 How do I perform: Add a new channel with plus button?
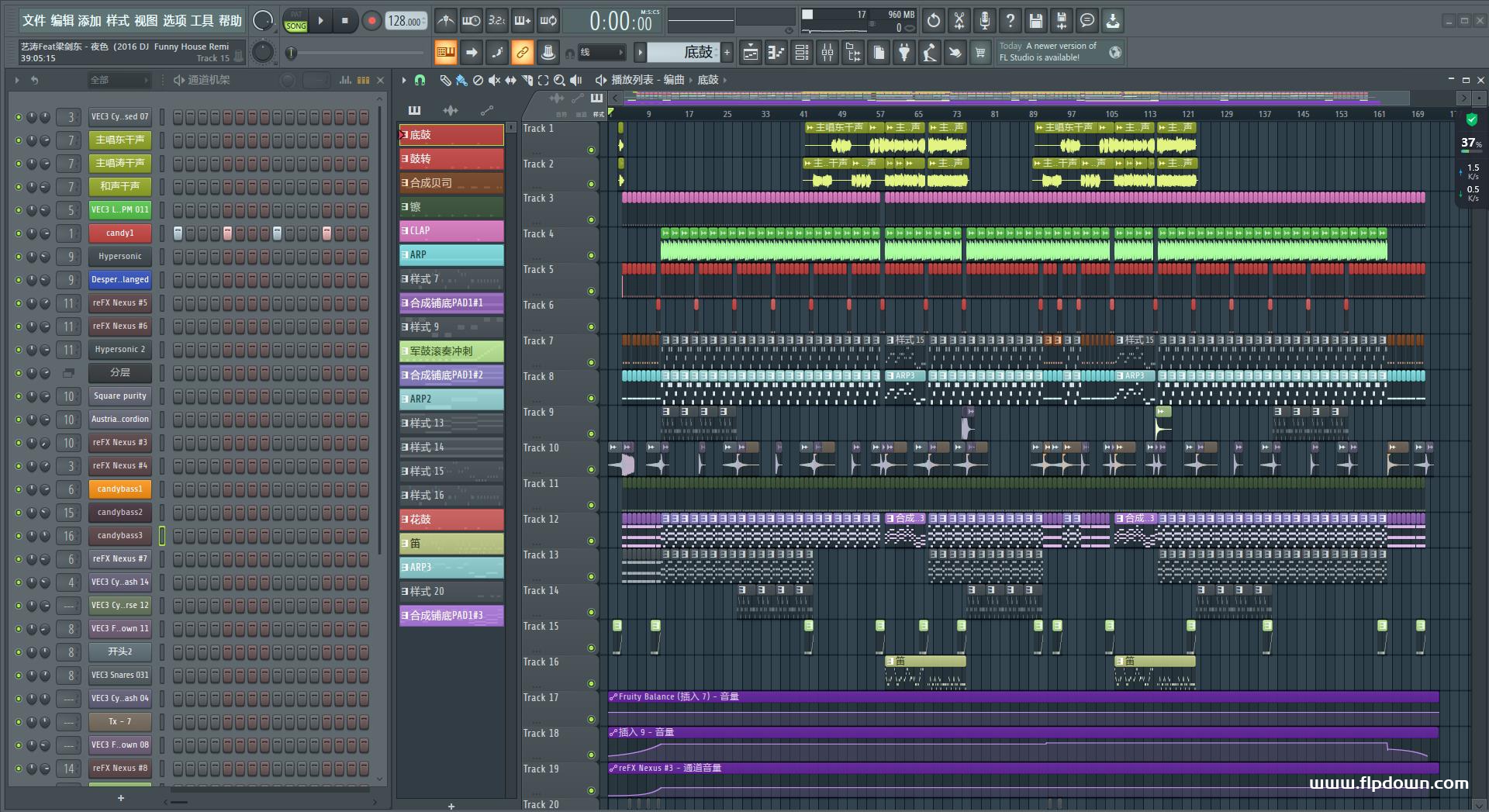click(x=120, y=798)
